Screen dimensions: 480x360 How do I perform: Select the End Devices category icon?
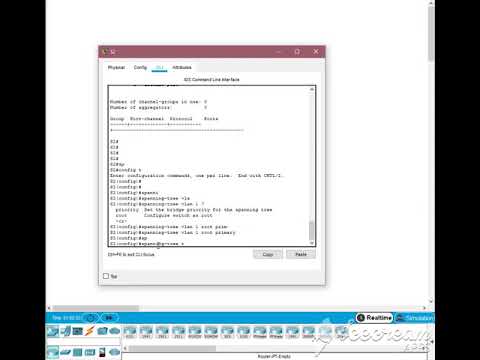coord(65,331)
